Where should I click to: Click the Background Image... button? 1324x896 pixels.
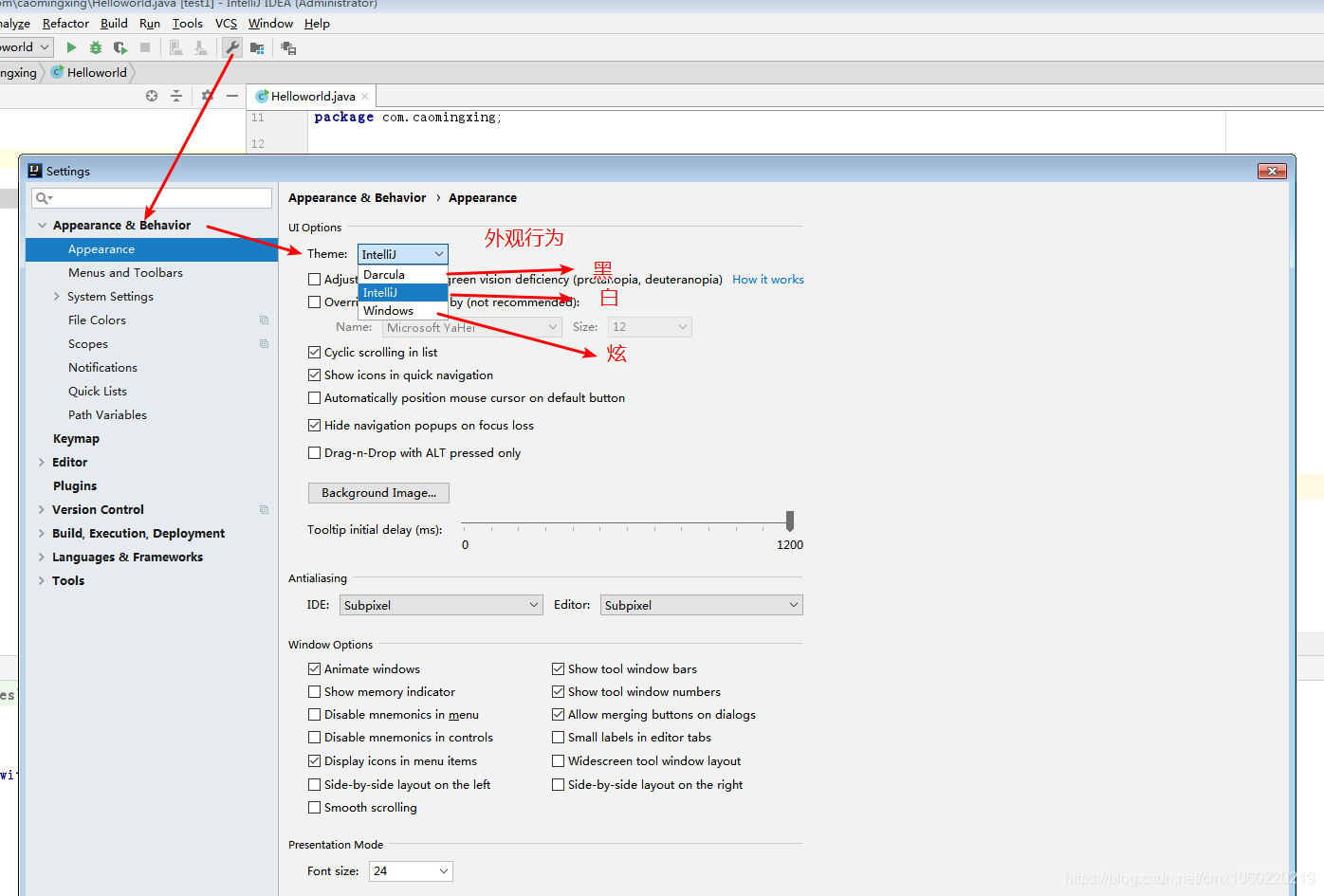[378, 493]
